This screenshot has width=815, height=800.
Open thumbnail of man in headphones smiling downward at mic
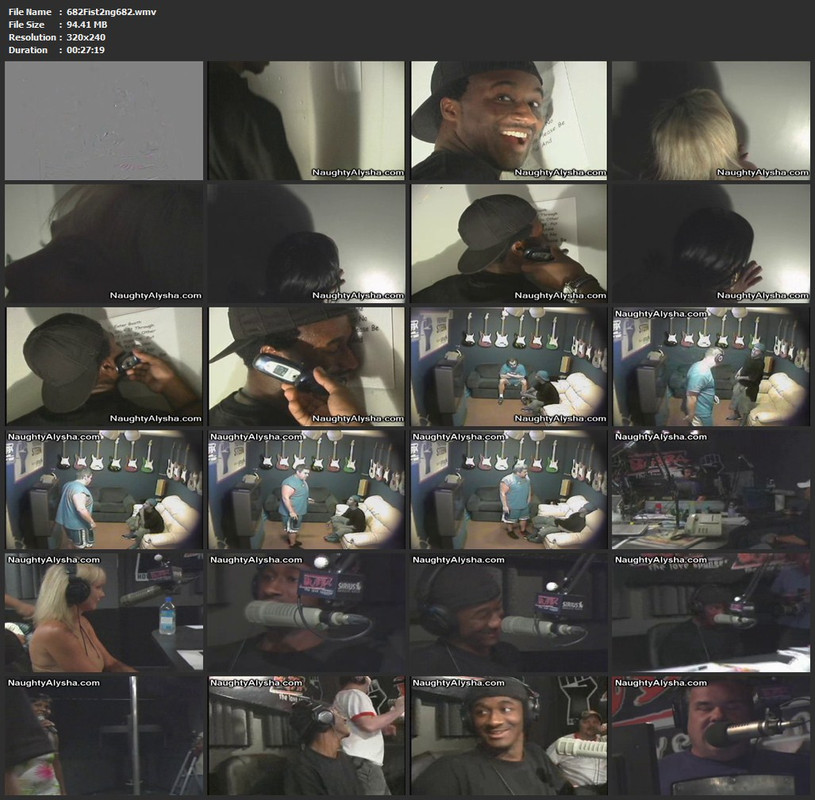point(509,613)
